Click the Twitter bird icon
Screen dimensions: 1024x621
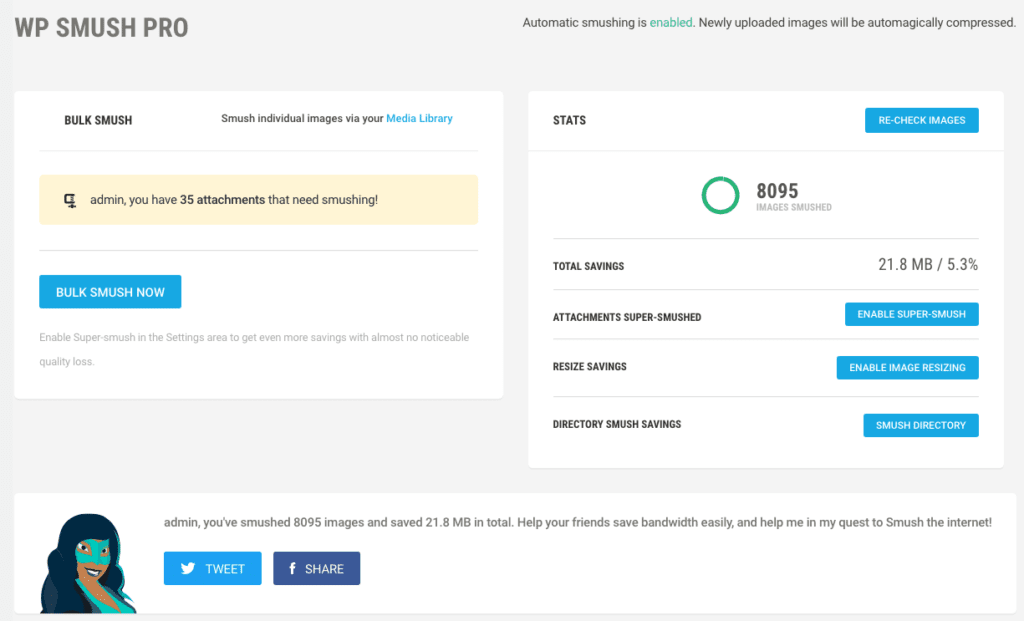point(187,568)
